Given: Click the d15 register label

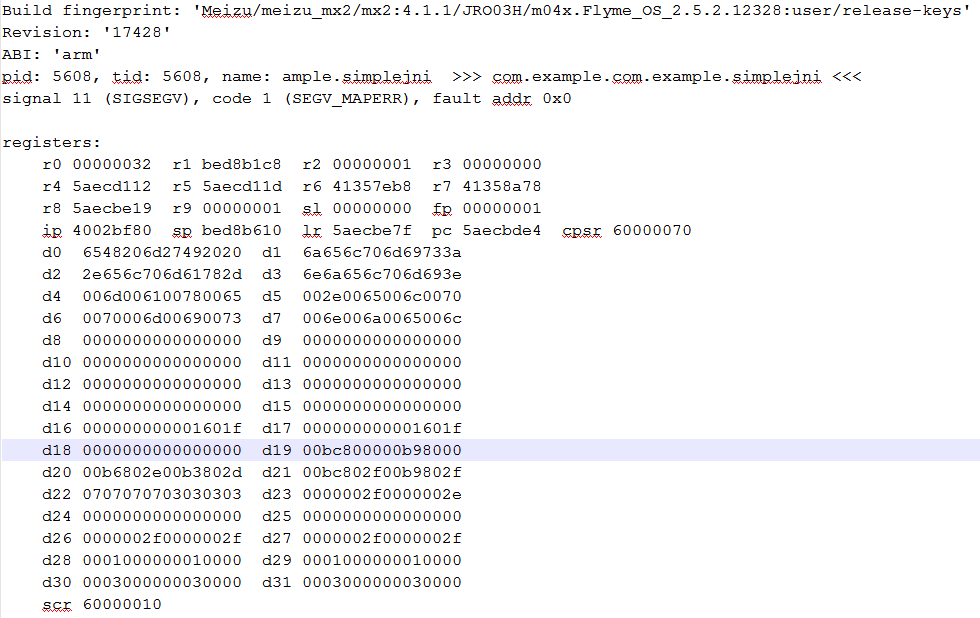Looking at the screenshot, I should [277, 406].
